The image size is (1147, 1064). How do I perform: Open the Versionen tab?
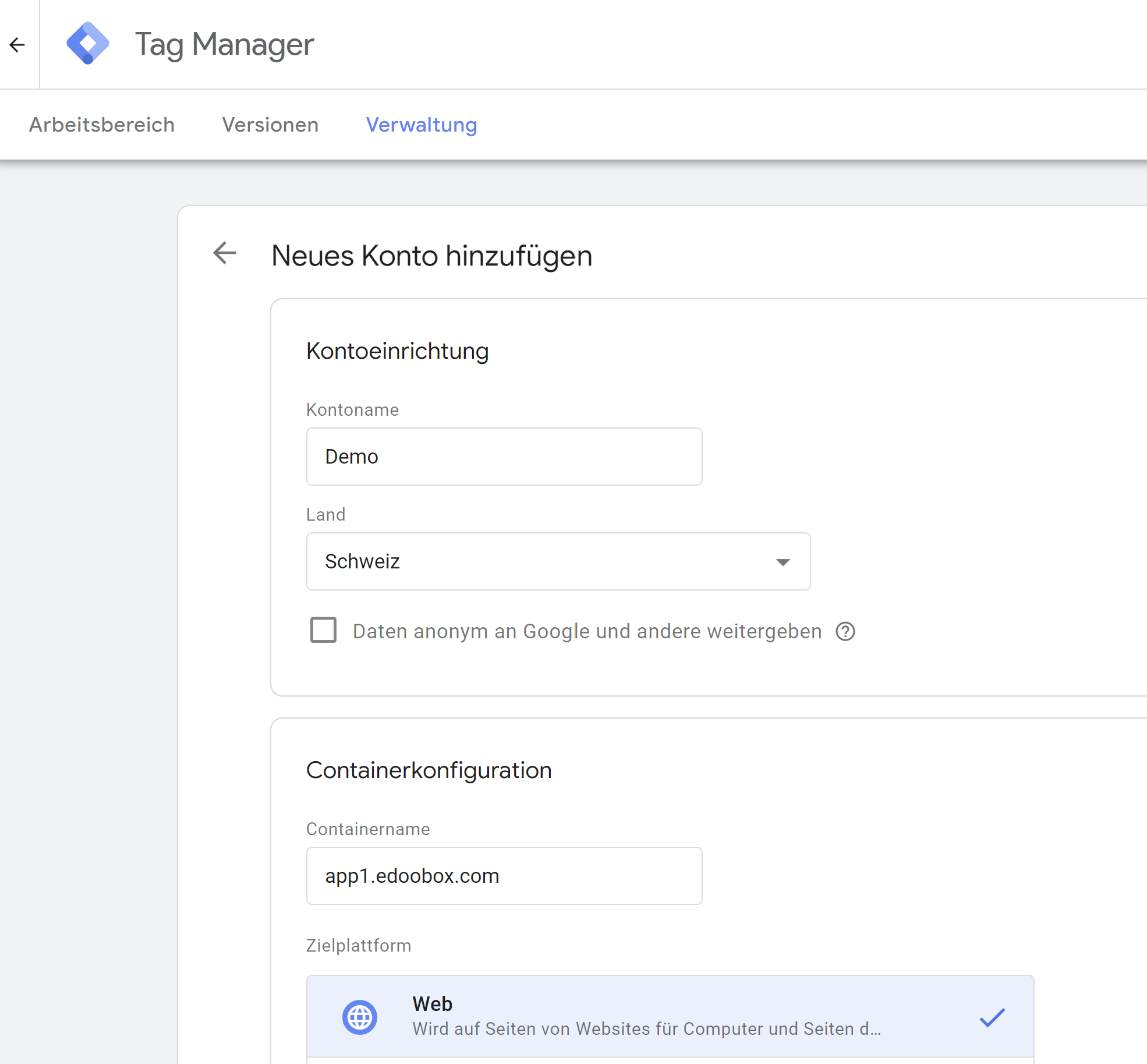click(x=270, y=124)
